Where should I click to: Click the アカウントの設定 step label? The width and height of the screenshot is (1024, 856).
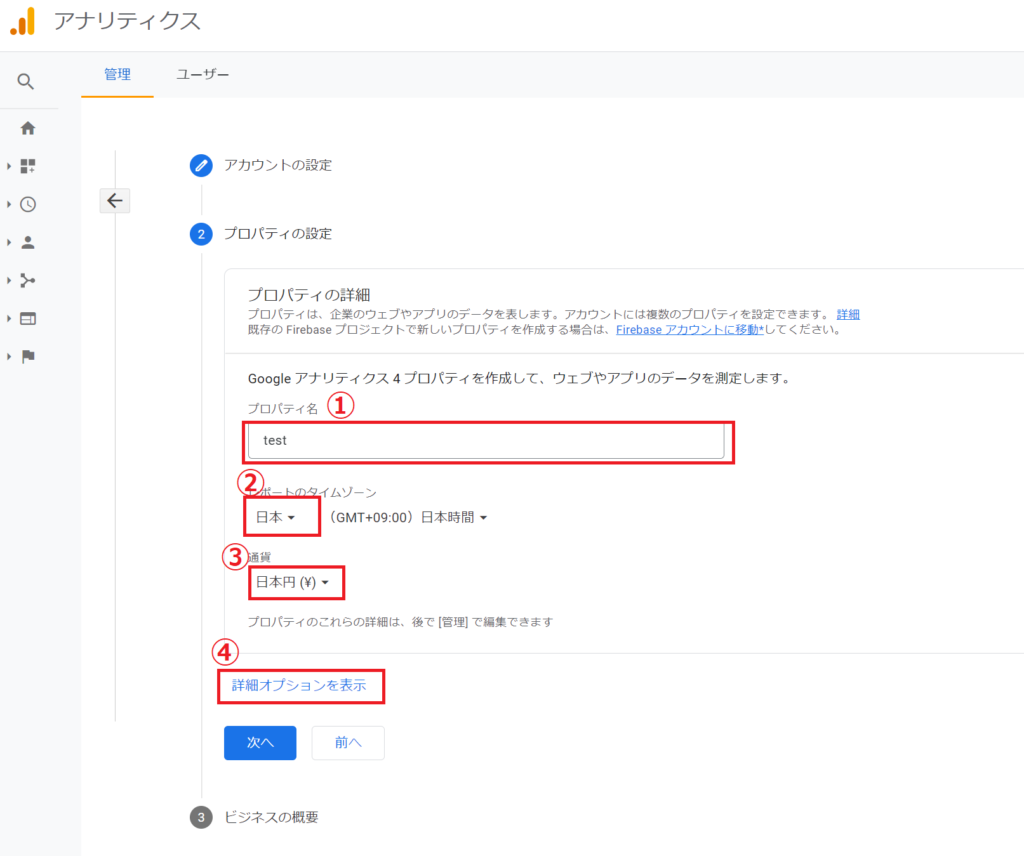278,165
